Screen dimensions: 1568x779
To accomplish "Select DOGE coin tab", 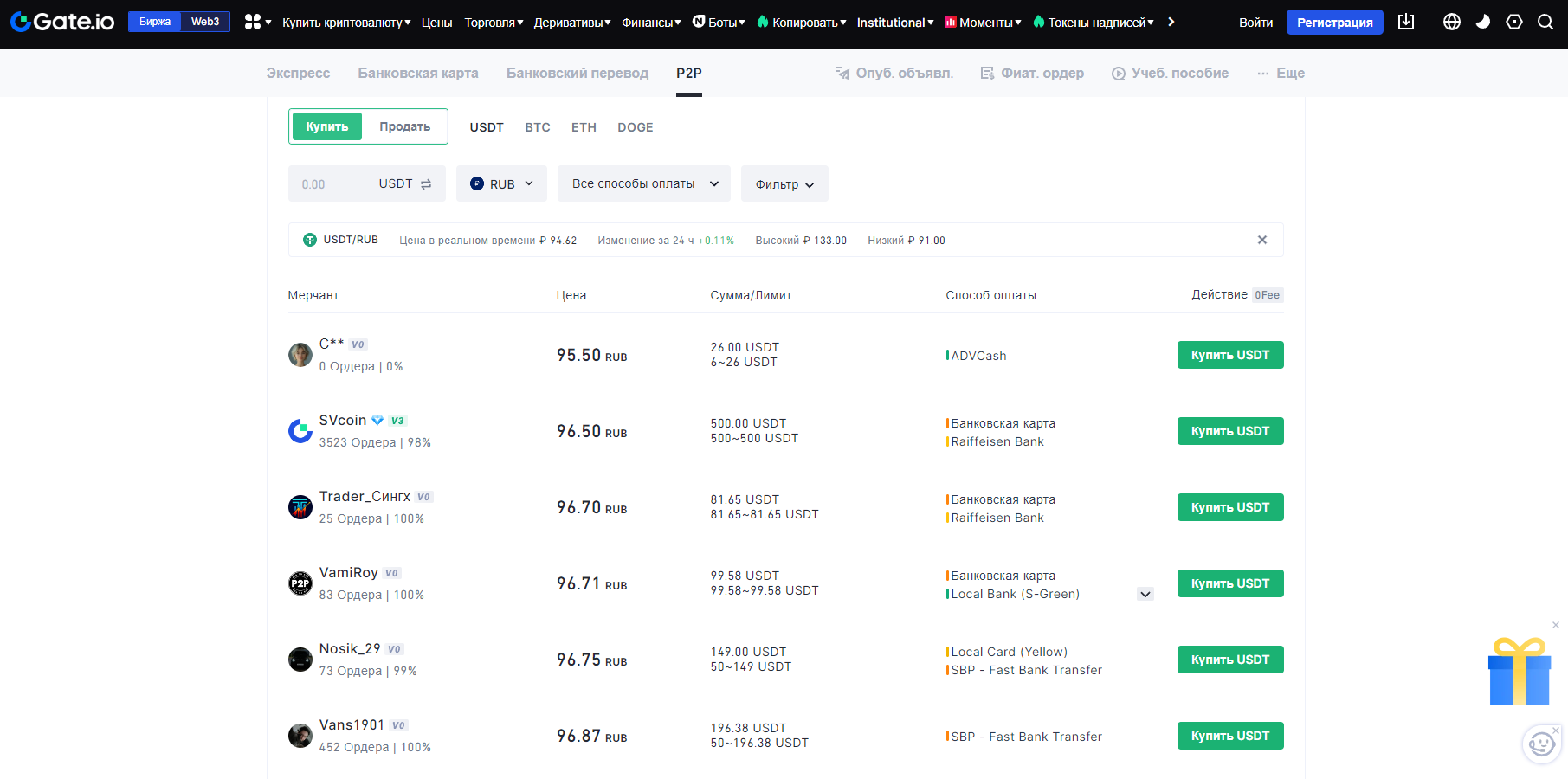I will pyautogui.click(x=636, y=127).
